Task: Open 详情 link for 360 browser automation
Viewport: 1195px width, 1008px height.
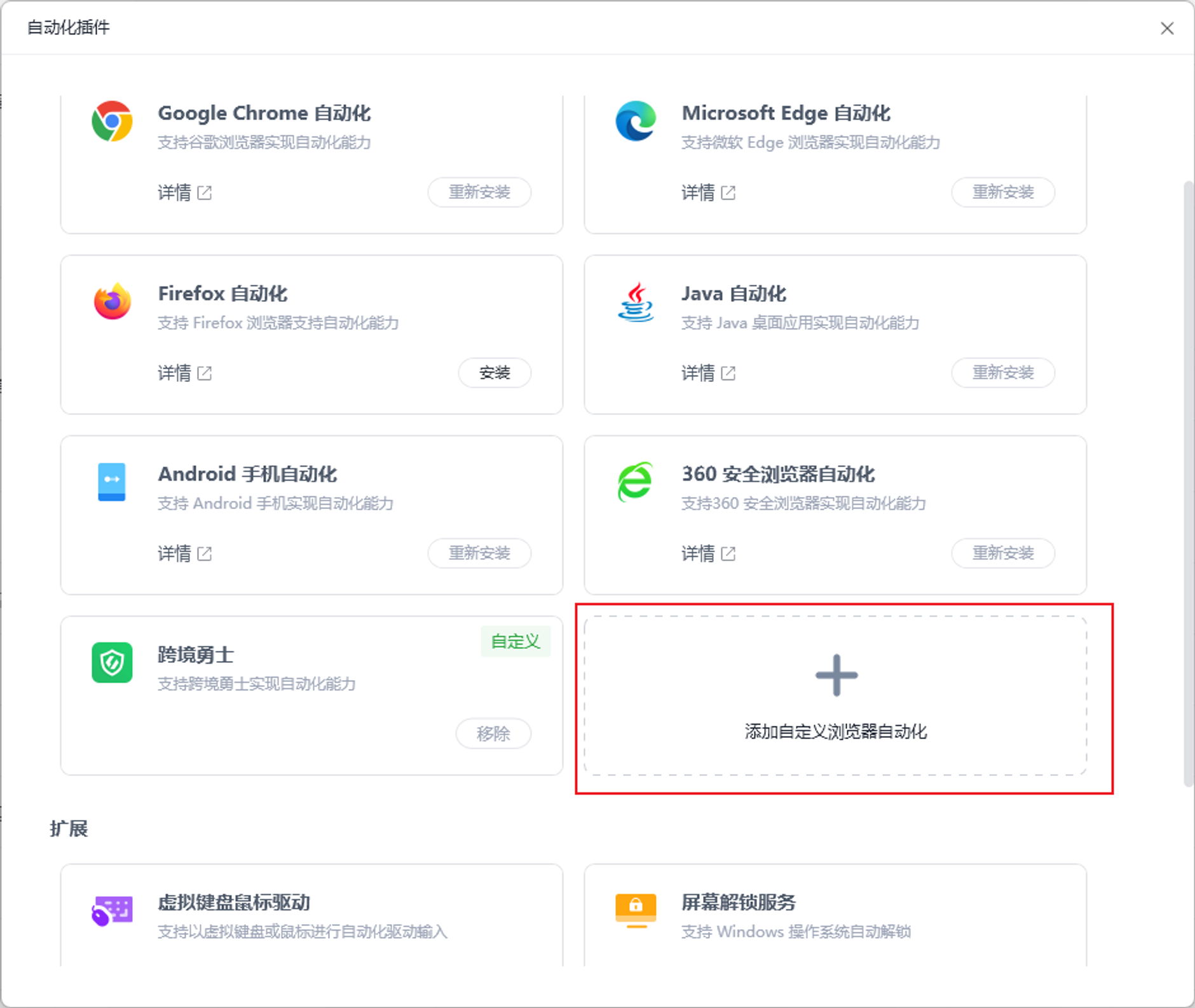Action: [698, 554]
